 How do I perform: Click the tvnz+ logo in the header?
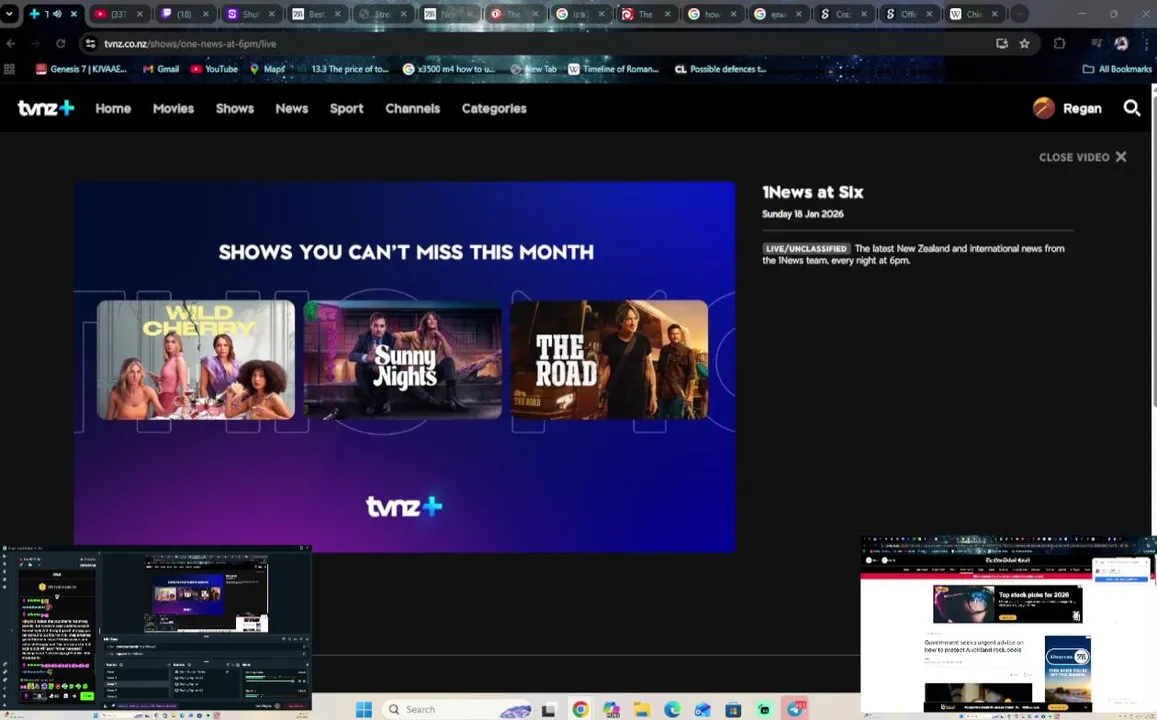point(46,108)
